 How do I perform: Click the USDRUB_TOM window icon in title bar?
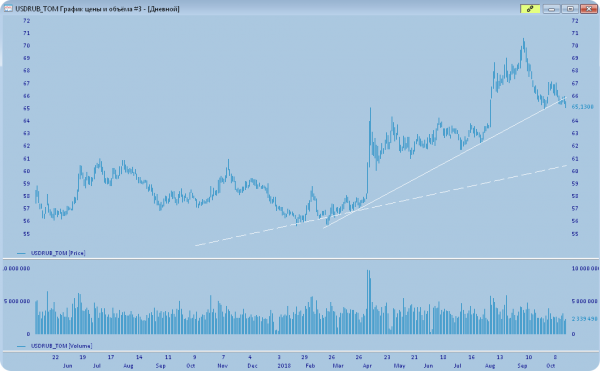point(8,8)
